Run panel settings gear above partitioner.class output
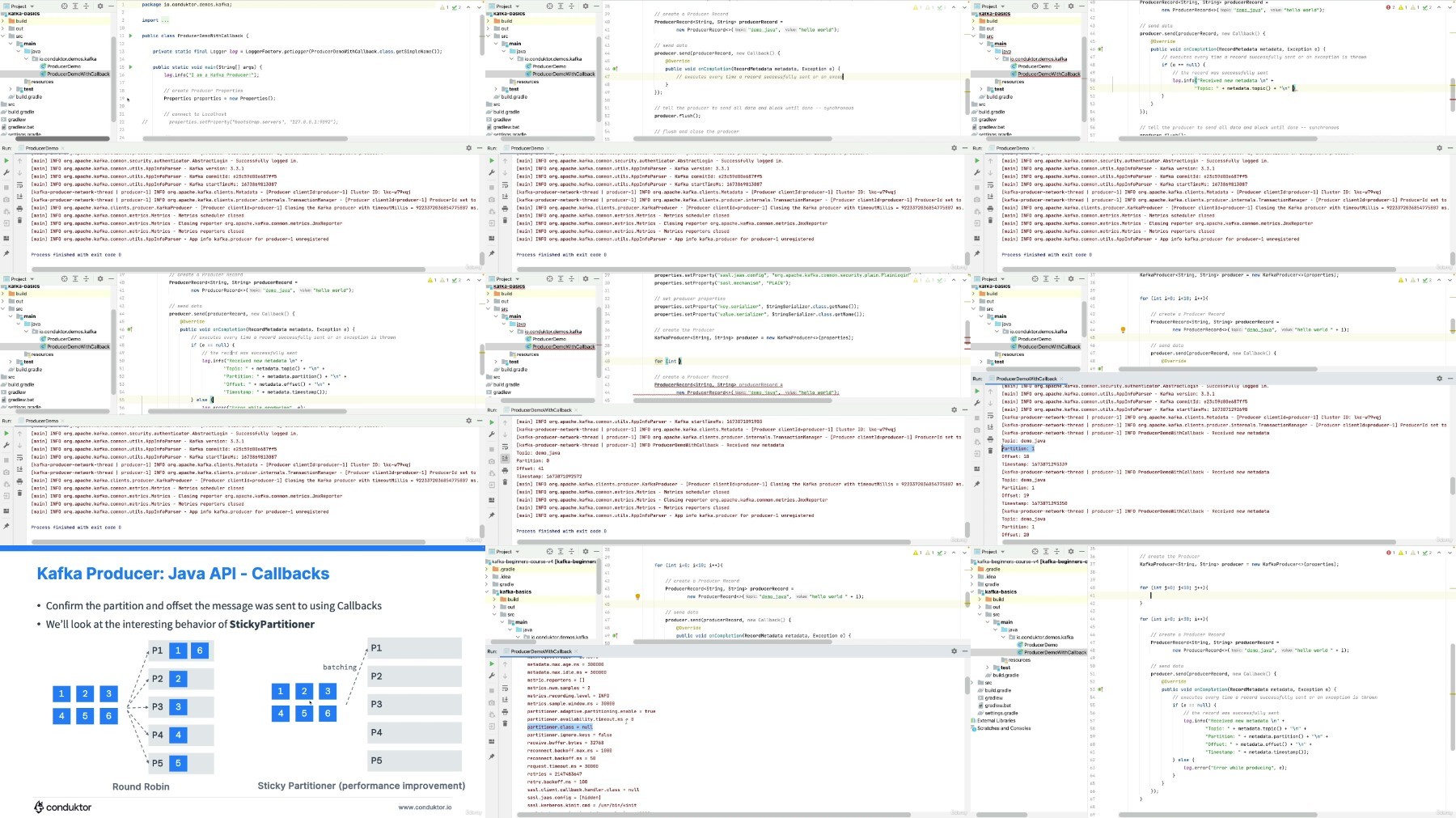 point(954,651)
